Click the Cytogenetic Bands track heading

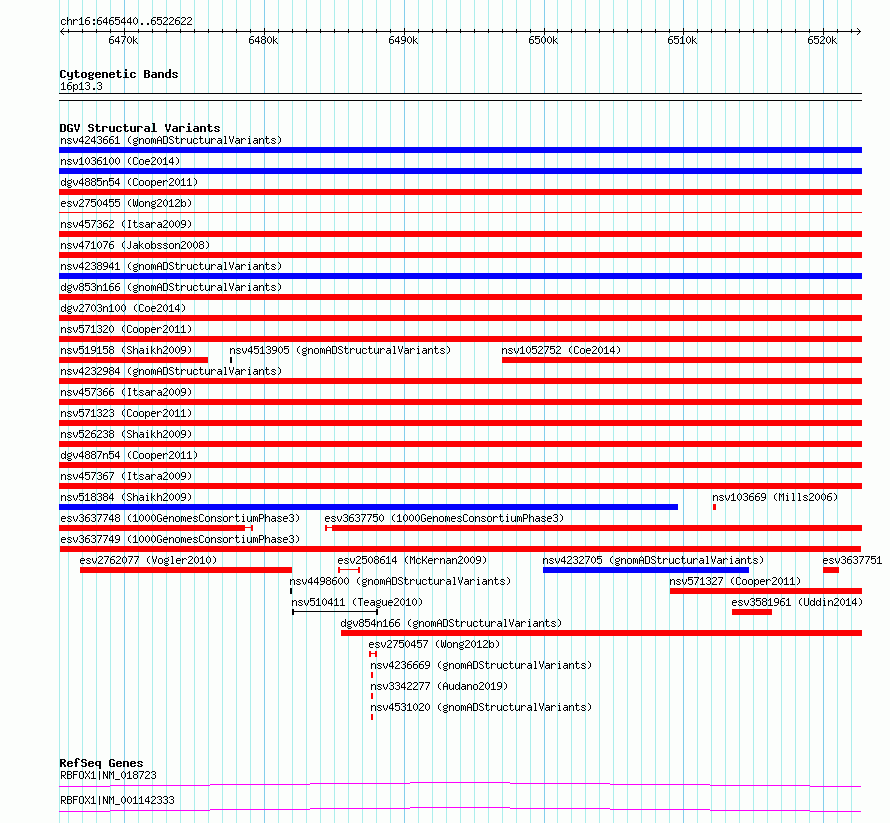(119, 74)
